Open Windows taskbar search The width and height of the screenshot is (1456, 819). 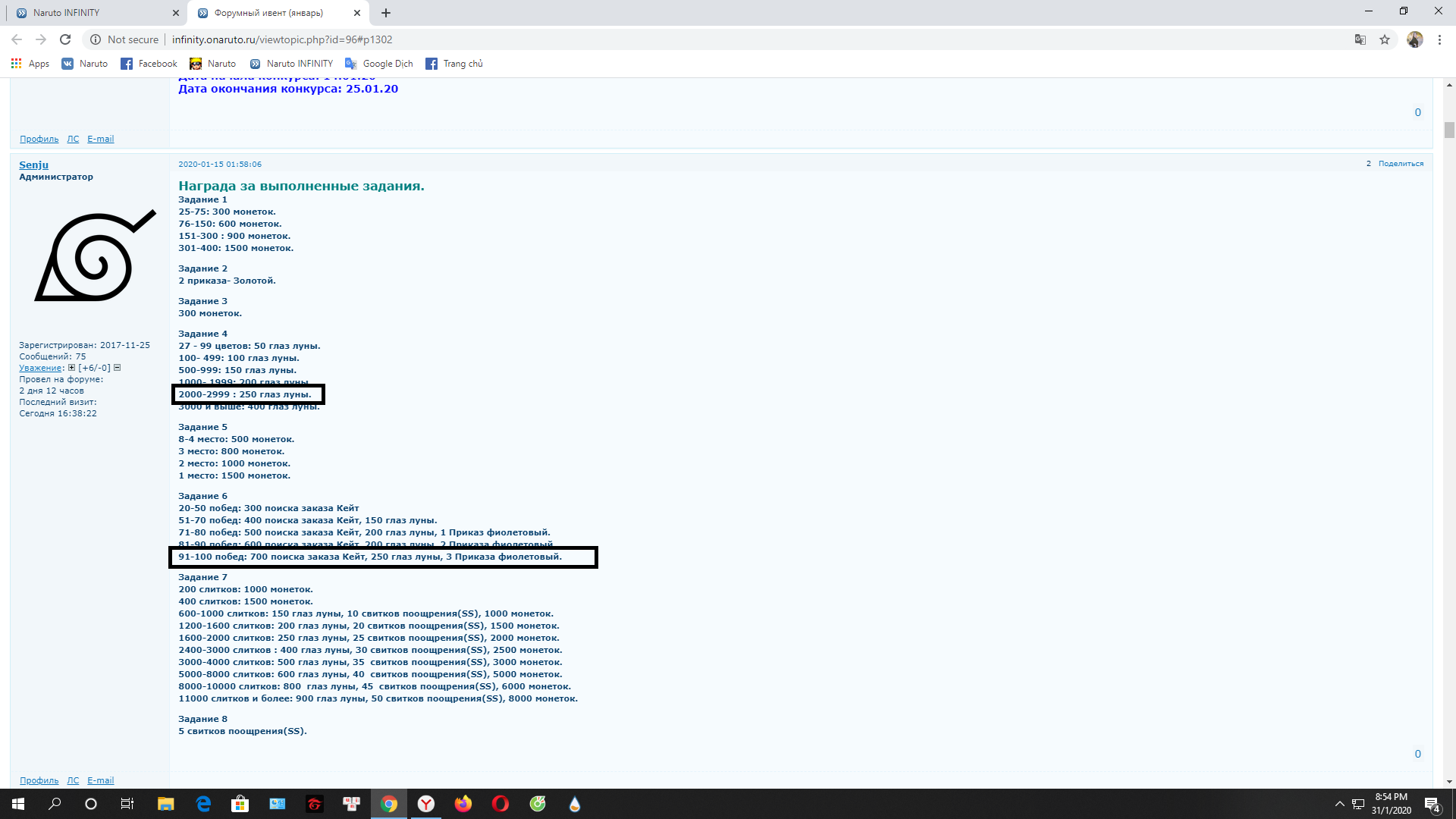point(55,804)
